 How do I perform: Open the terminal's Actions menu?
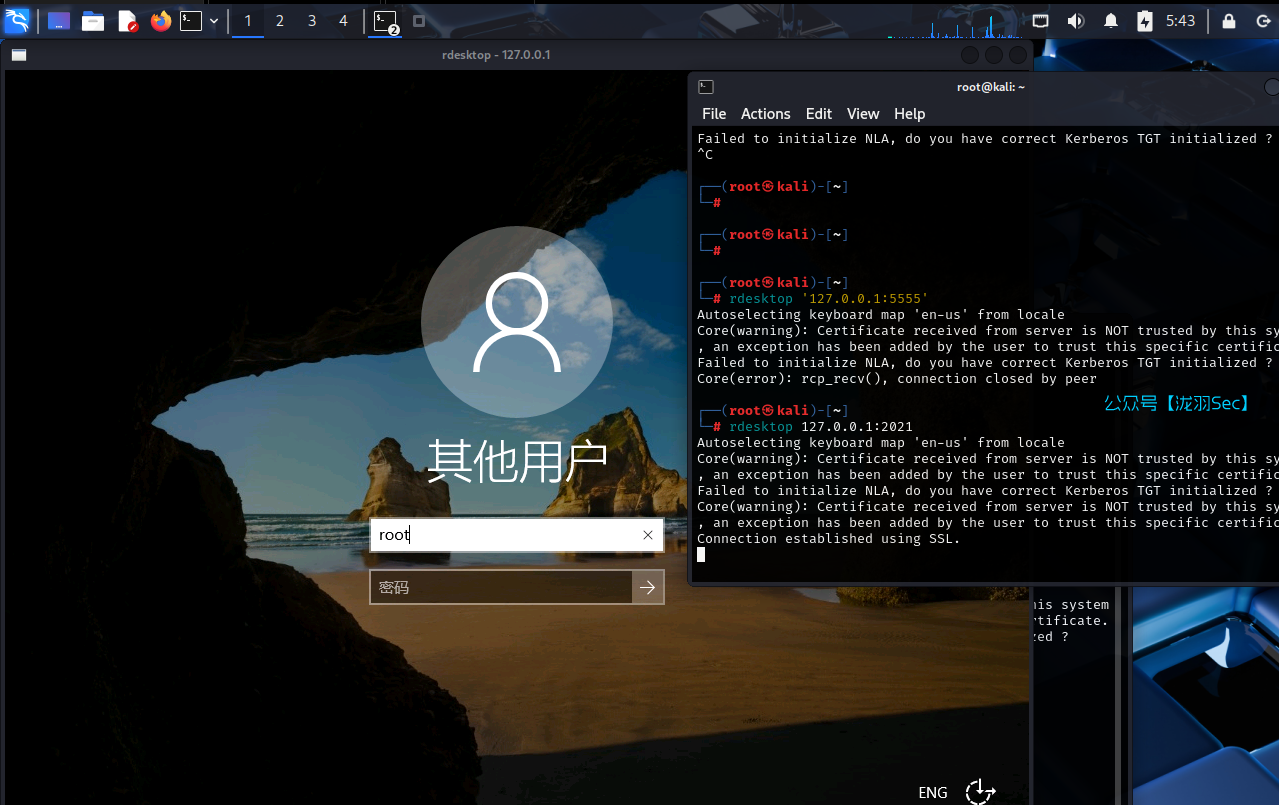[x=765, y=114]
